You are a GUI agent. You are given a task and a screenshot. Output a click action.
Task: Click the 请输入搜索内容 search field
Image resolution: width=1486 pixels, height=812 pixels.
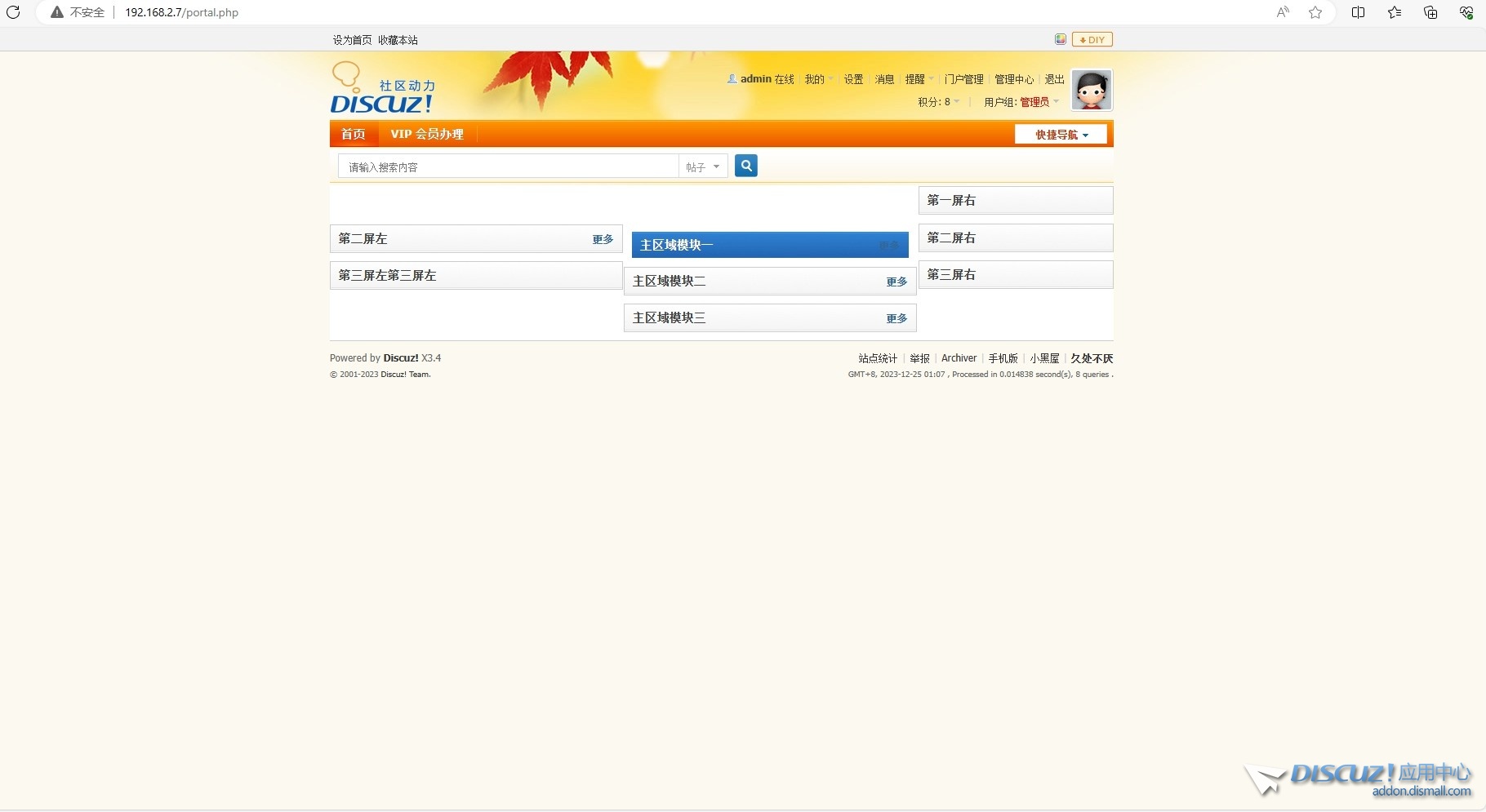tap(509, 166)
